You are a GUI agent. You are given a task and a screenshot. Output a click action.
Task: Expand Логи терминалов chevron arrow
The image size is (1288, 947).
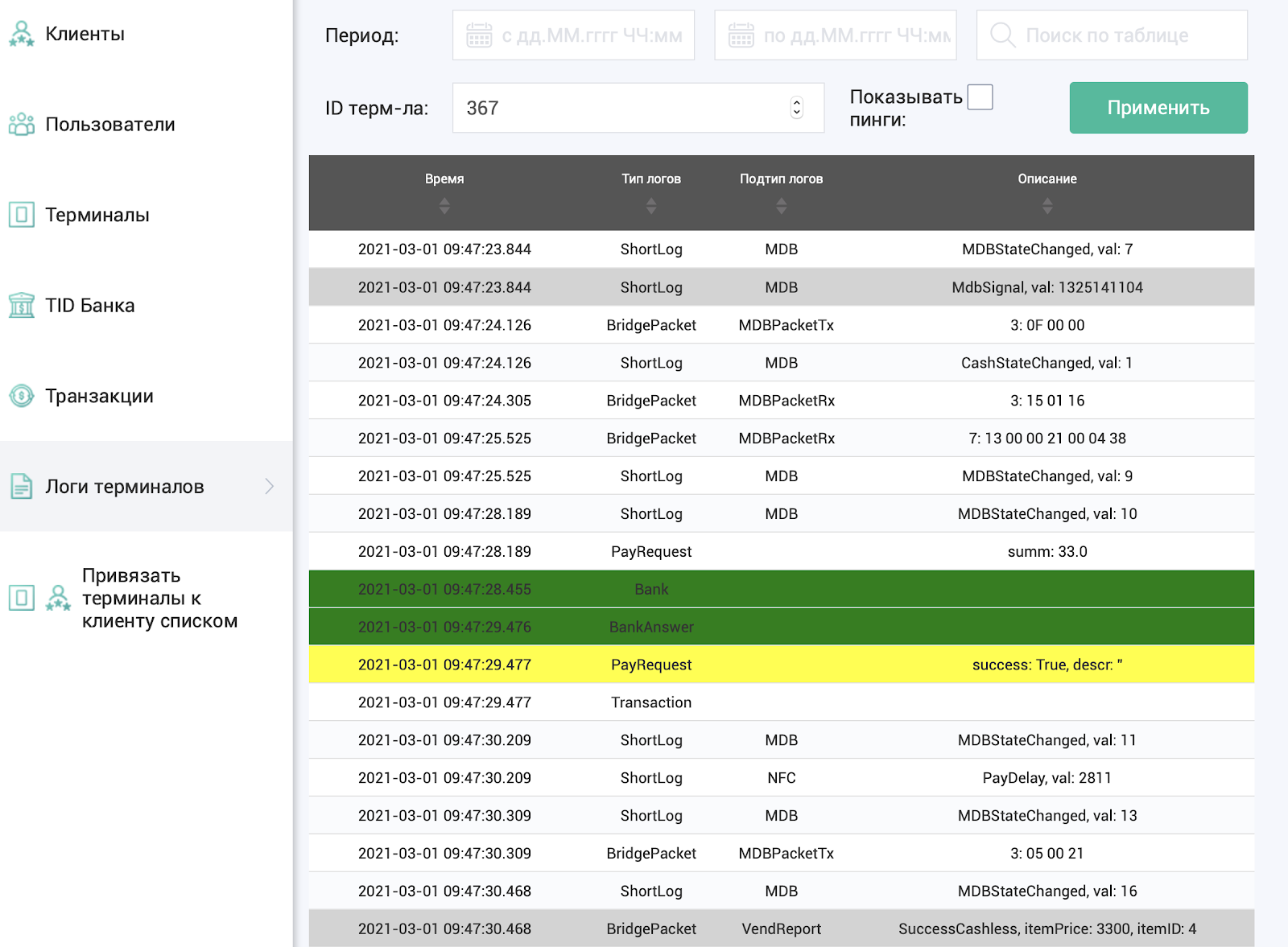click(270, 486)
